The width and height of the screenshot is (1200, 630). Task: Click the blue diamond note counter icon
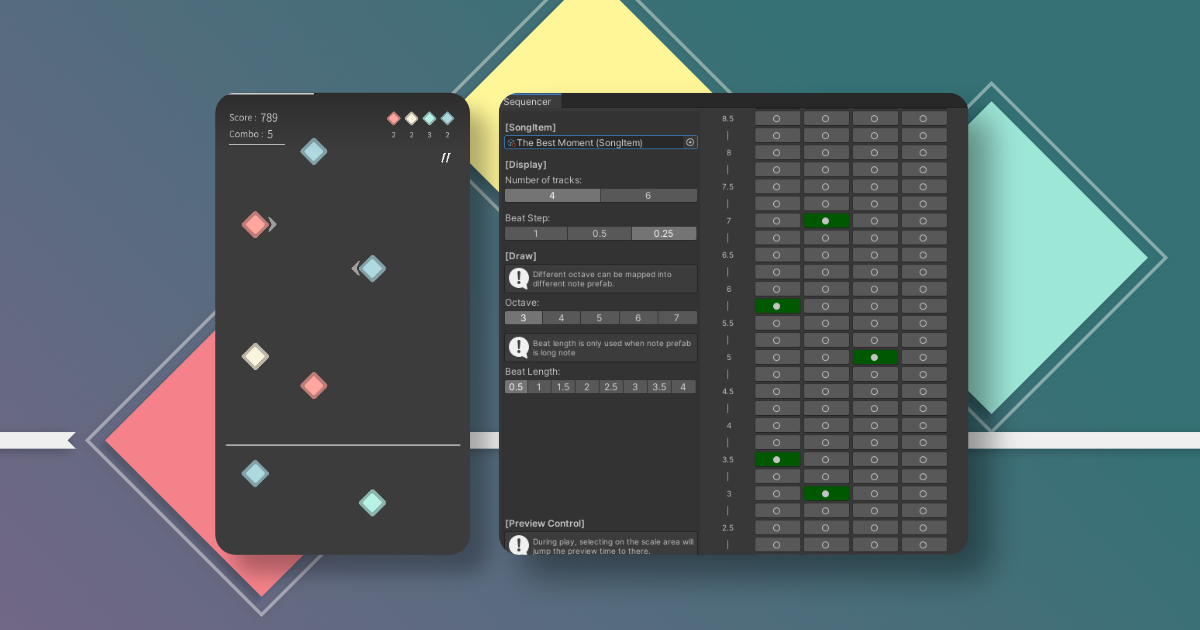pyautogui.click(x=447, y=118)
